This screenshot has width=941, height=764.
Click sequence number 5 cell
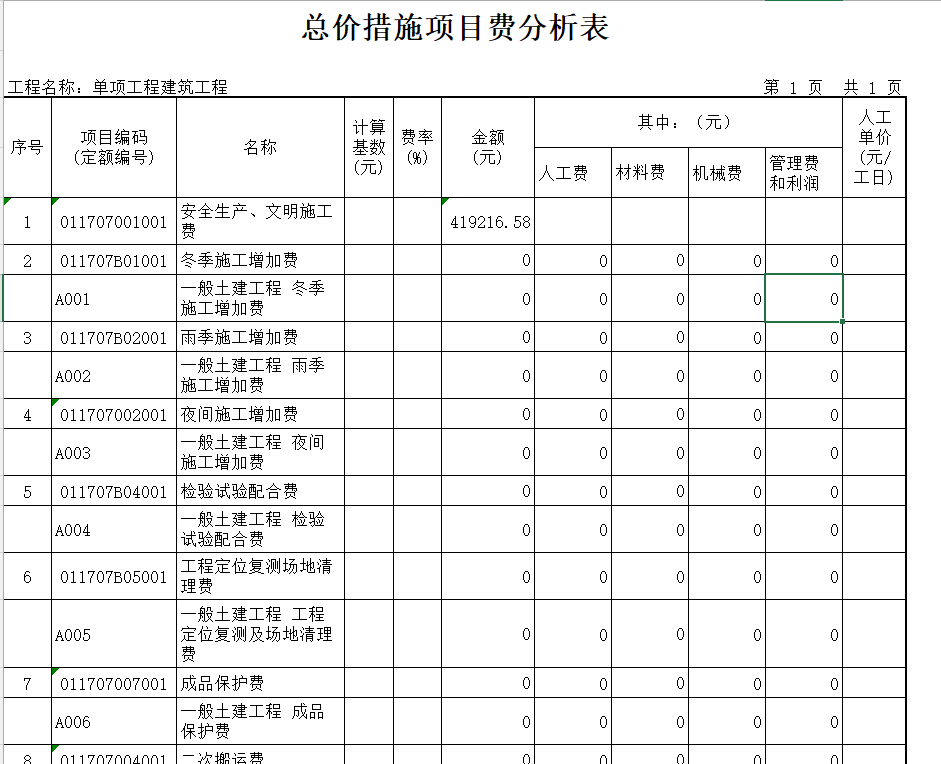coord(28,492)
